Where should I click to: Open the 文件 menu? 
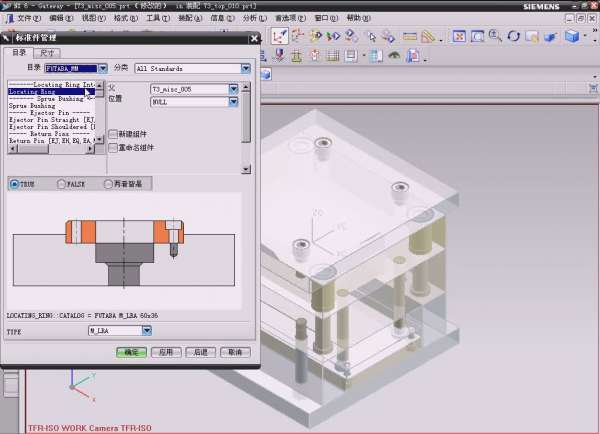tap(25, 18)
